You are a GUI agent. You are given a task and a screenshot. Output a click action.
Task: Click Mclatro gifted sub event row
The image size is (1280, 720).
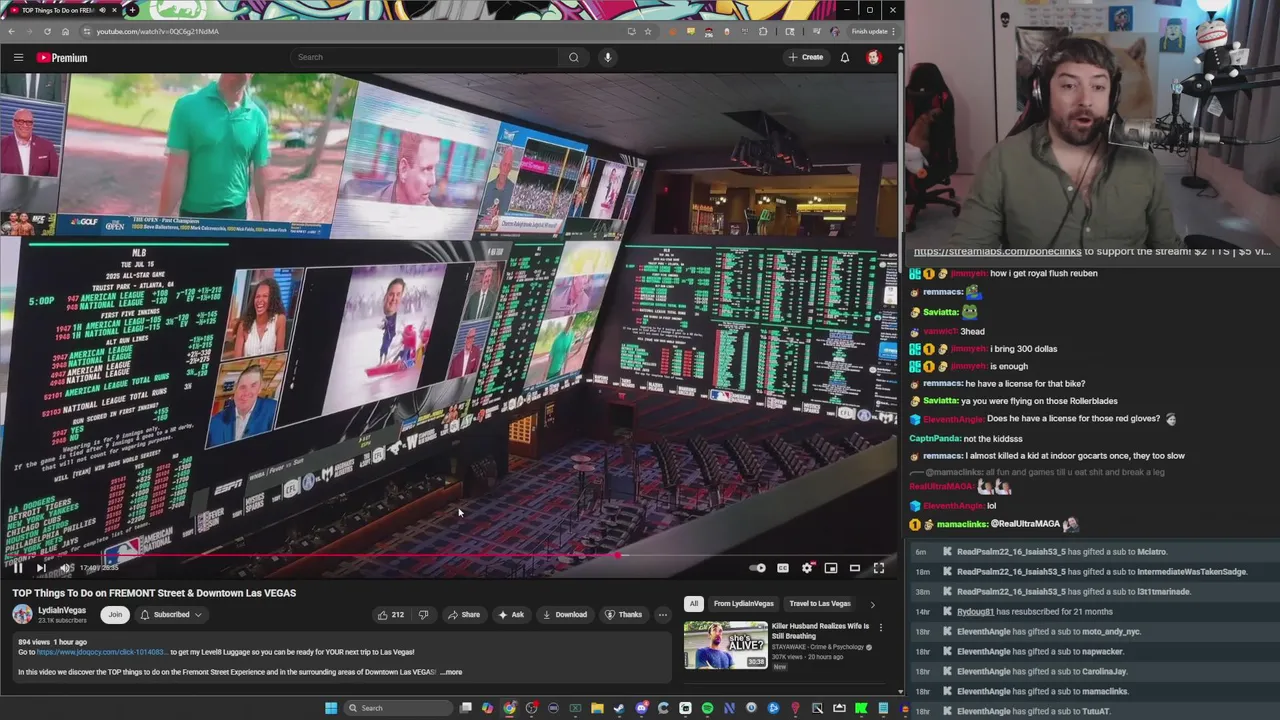click(1093, 552)
